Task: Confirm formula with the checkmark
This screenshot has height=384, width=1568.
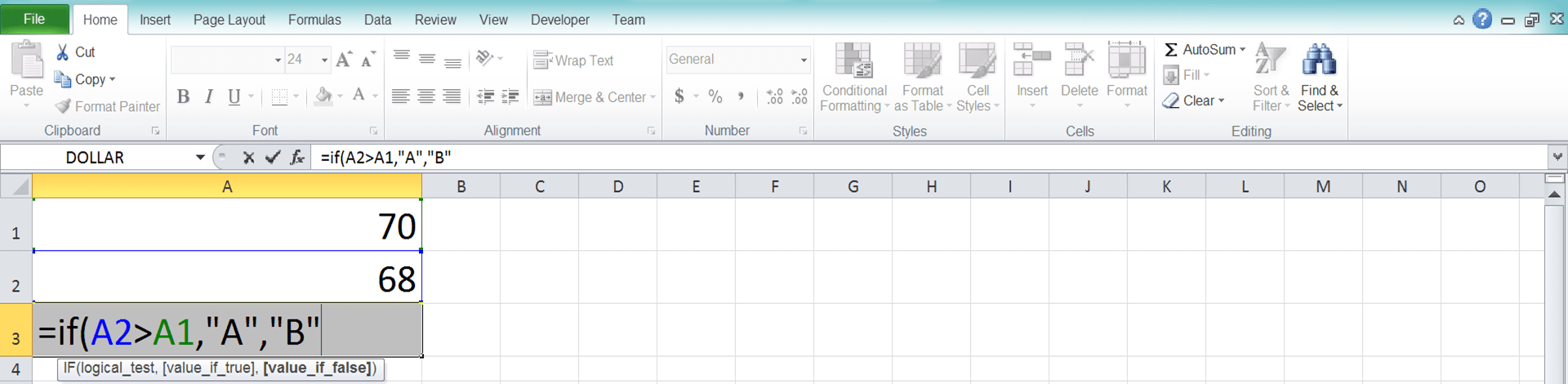Action: 273,157
